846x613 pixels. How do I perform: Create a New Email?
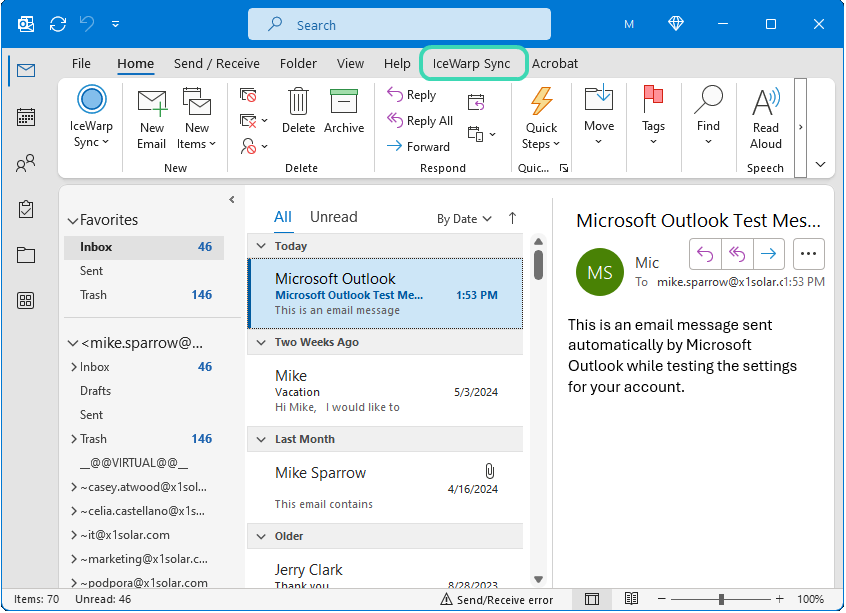[152, 120]
